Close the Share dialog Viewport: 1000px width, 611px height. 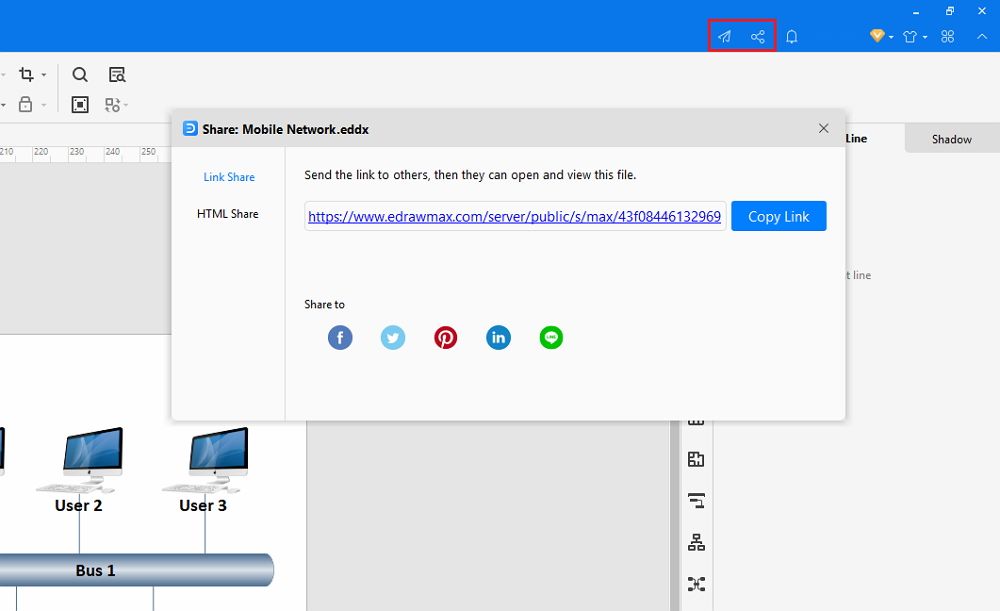pos(823,128)
